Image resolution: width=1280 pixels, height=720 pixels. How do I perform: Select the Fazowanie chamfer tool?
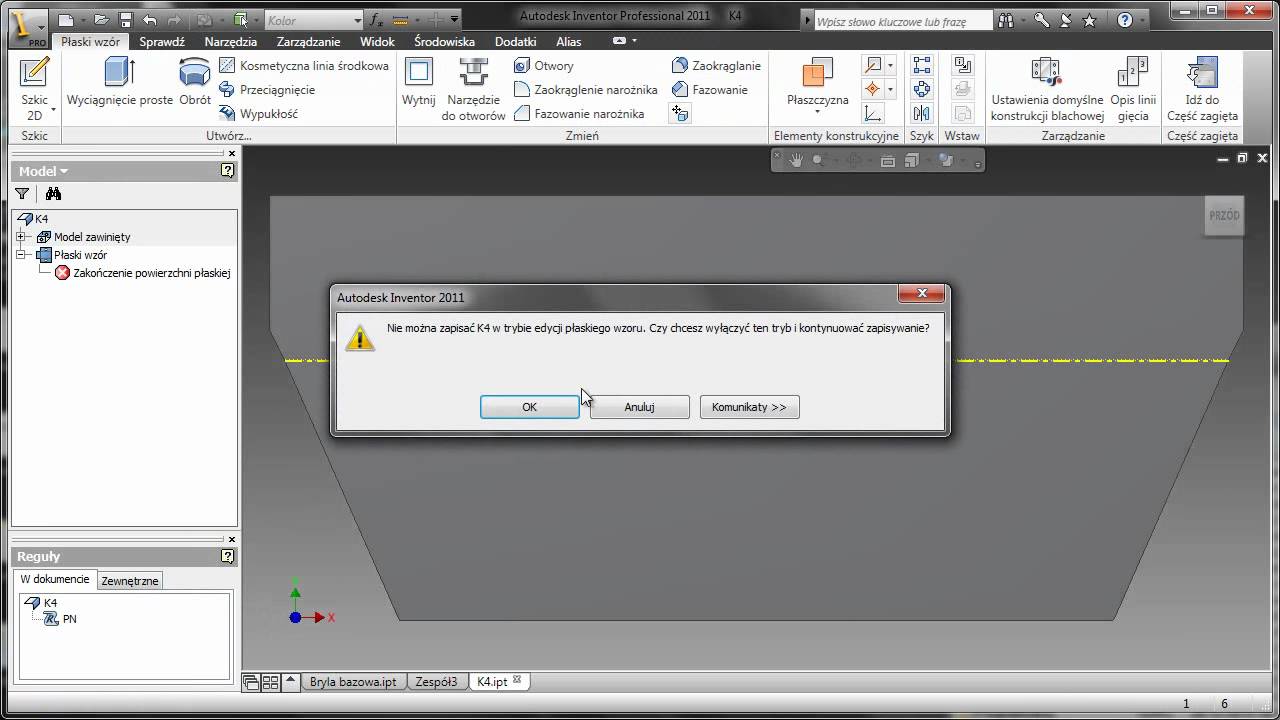click(x=710, y=90)
